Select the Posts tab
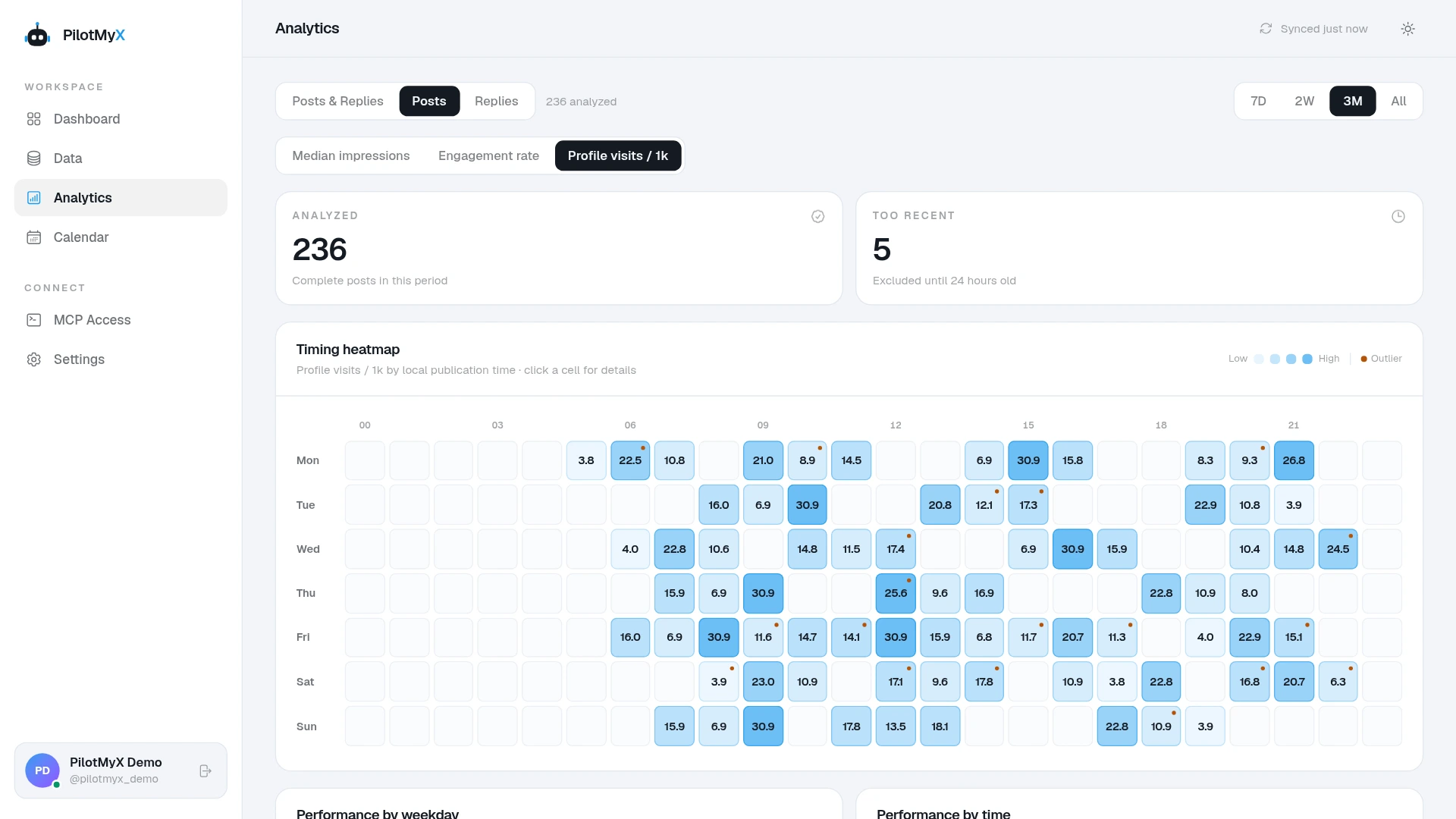The height and width of the screenshot is (819, 1456). [429, 101]
